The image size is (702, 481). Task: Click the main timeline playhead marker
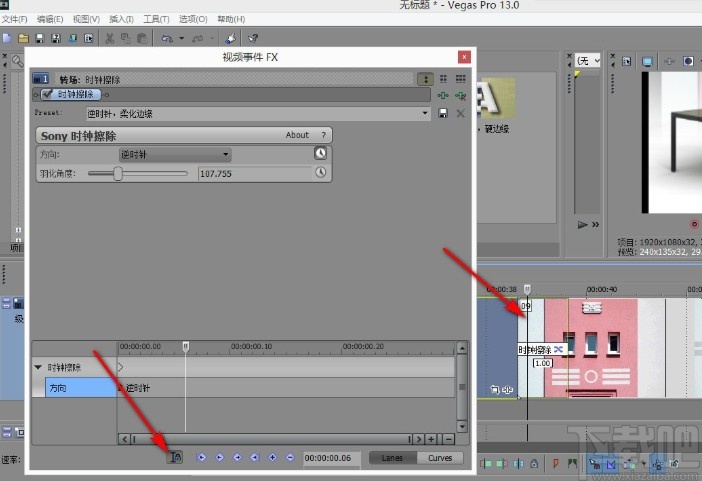[x=527, y=289]
